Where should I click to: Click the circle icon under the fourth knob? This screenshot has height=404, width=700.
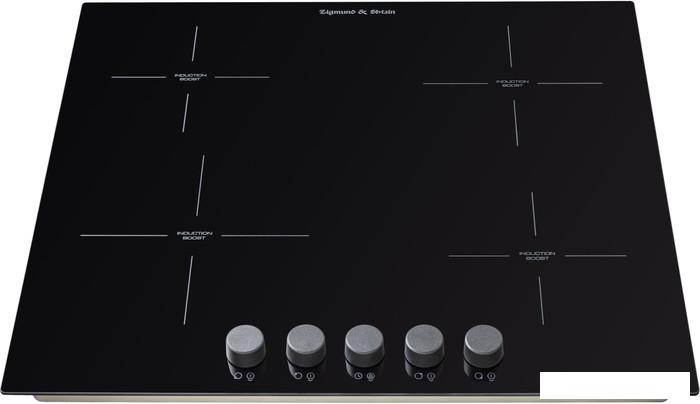[417, 378]
